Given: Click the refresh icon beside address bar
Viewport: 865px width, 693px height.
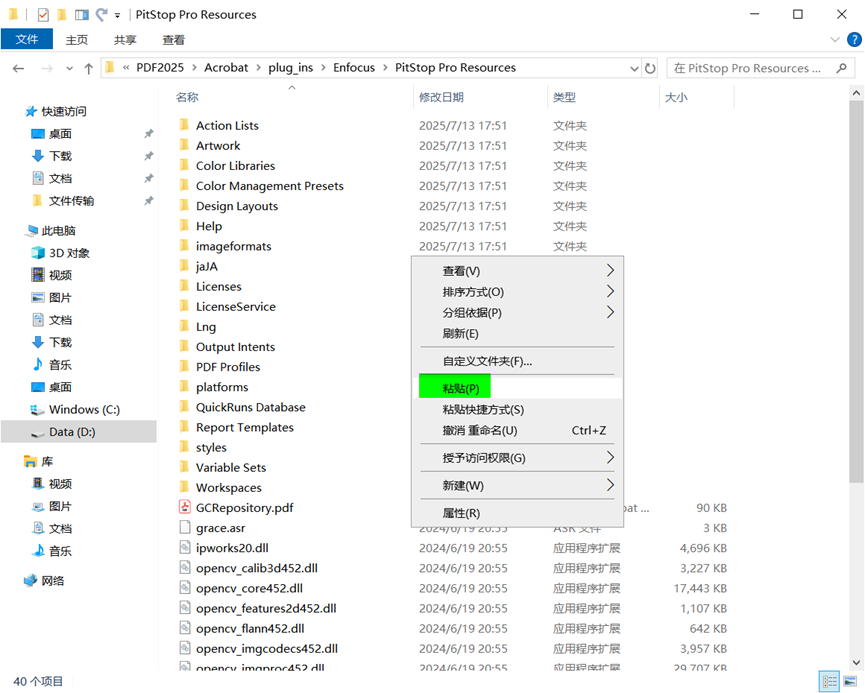Looking at the screenshot, I should pyautogui.click(x=650, y=68).
